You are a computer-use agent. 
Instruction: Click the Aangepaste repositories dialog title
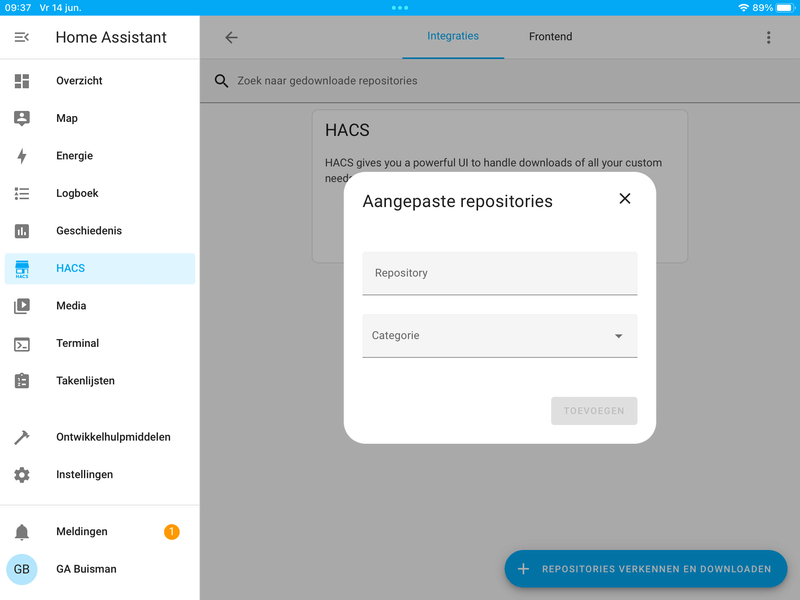[457, 202]
